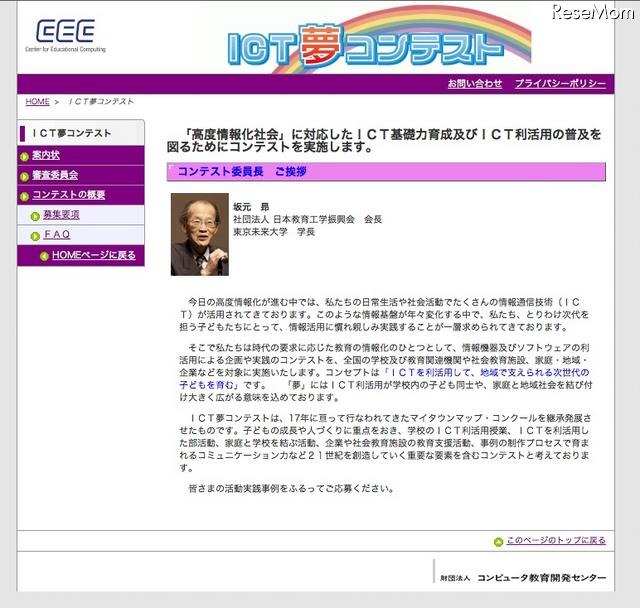The image size is (640, 608).
Task: Click the コンピュータ教育開発センター footer text
Action: (542, 578)
